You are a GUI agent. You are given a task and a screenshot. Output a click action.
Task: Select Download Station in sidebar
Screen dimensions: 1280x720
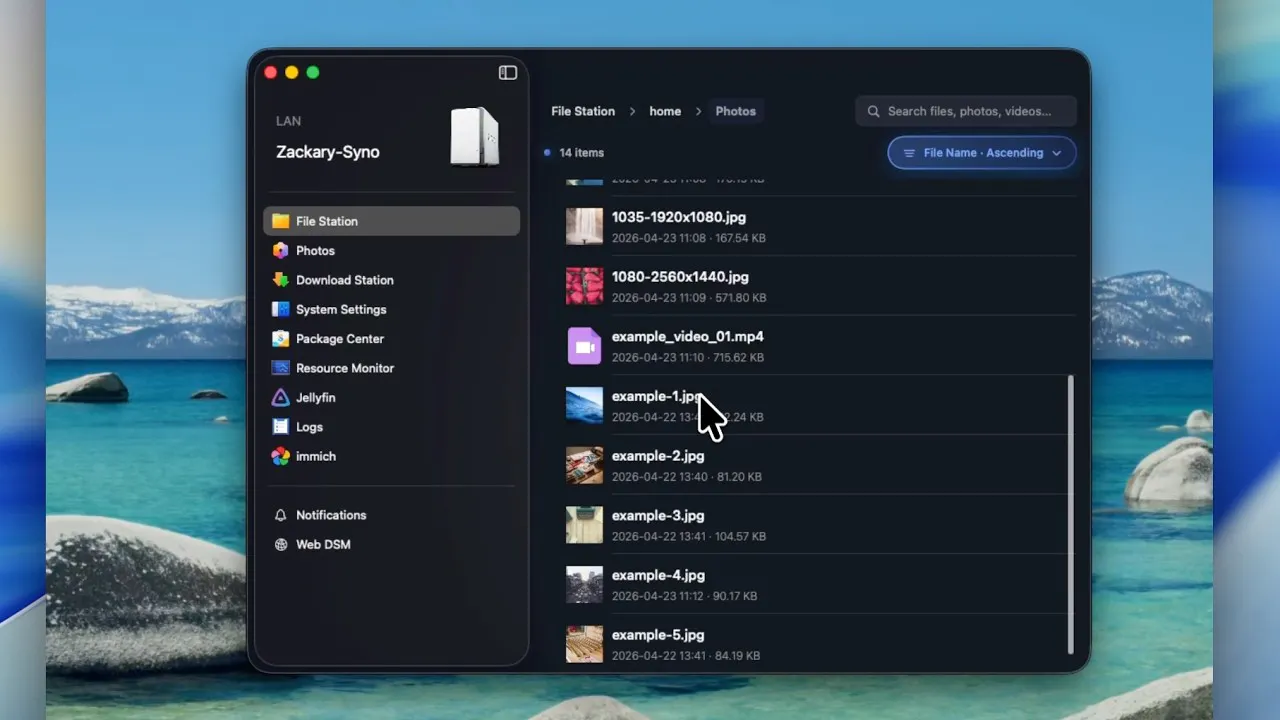point(391,280)
